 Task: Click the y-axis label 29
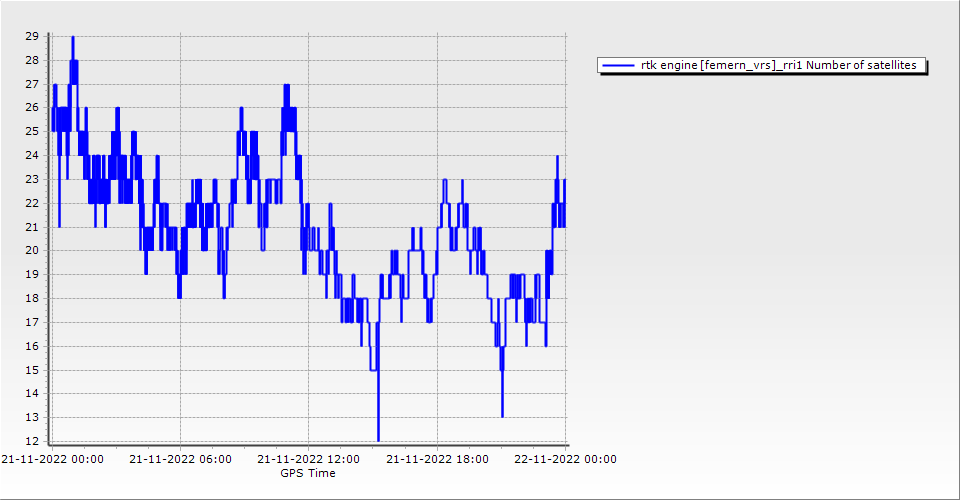pyautogui.click(x=32, y=36)
